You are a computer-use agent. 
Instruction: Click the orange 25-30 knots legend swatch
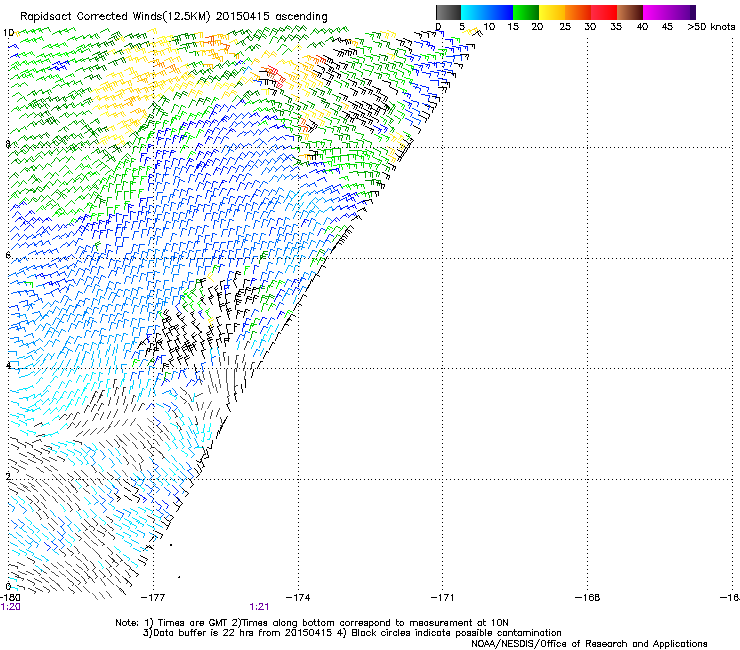pos(578,12)
